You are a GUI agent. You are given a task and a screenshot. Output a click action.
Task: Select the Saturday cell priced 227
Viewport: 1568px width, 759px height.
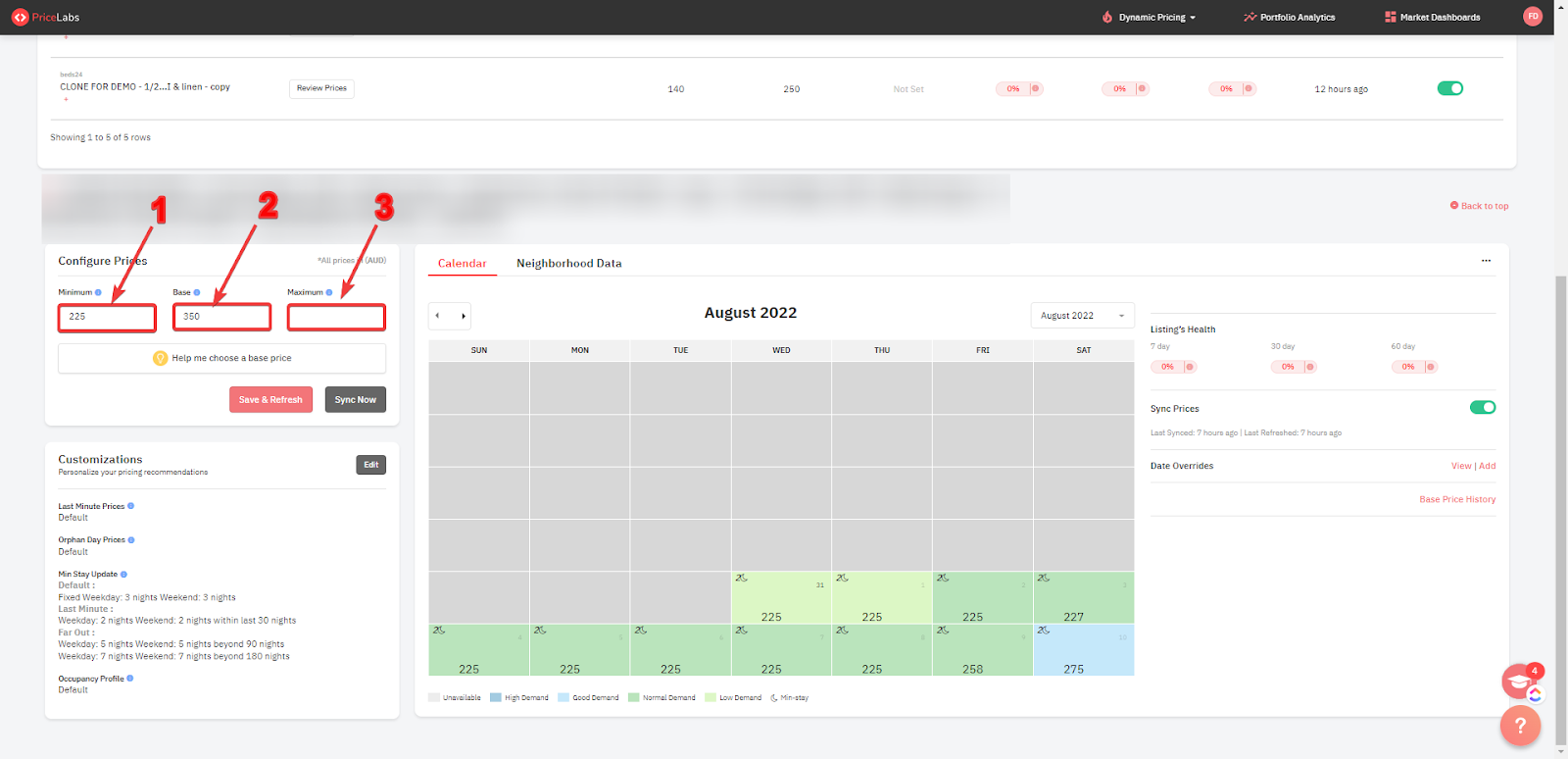pyautogui.click(x=1083, y=597)
